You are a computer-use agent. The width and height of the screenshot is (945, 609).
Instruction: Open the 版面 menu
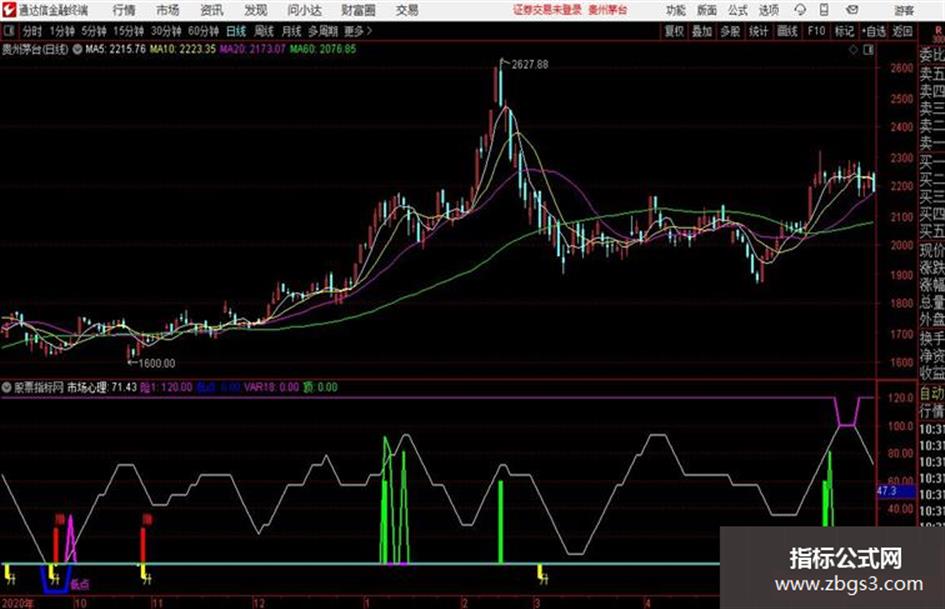pyautogui.click(x=707, y=10)
